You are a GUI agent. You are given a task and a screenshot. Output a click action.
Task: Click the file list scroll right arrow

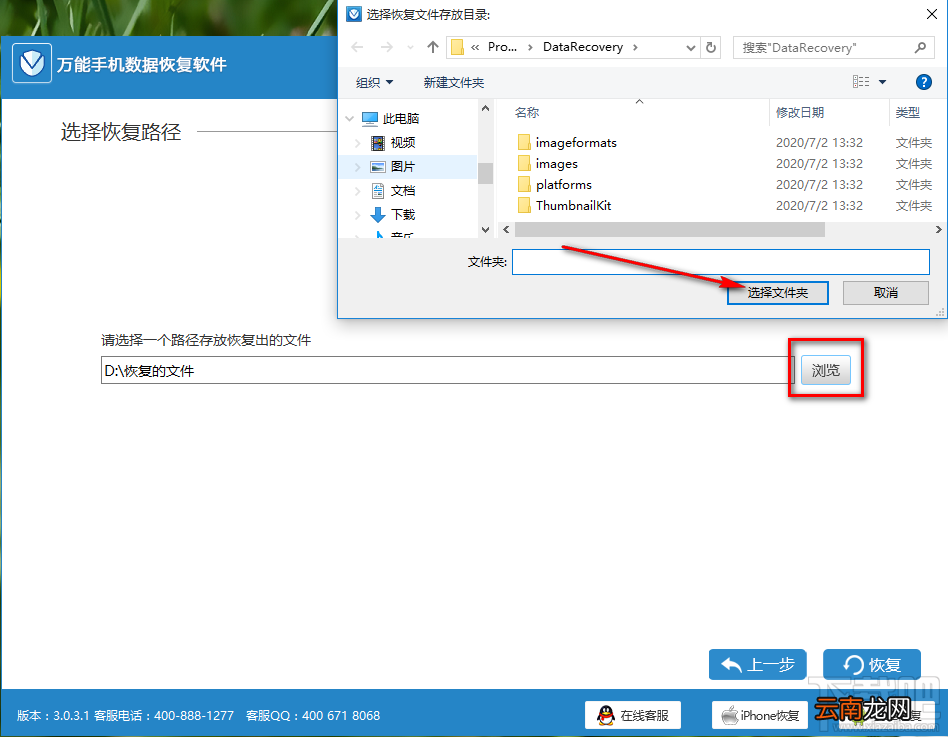pos(938,230)
